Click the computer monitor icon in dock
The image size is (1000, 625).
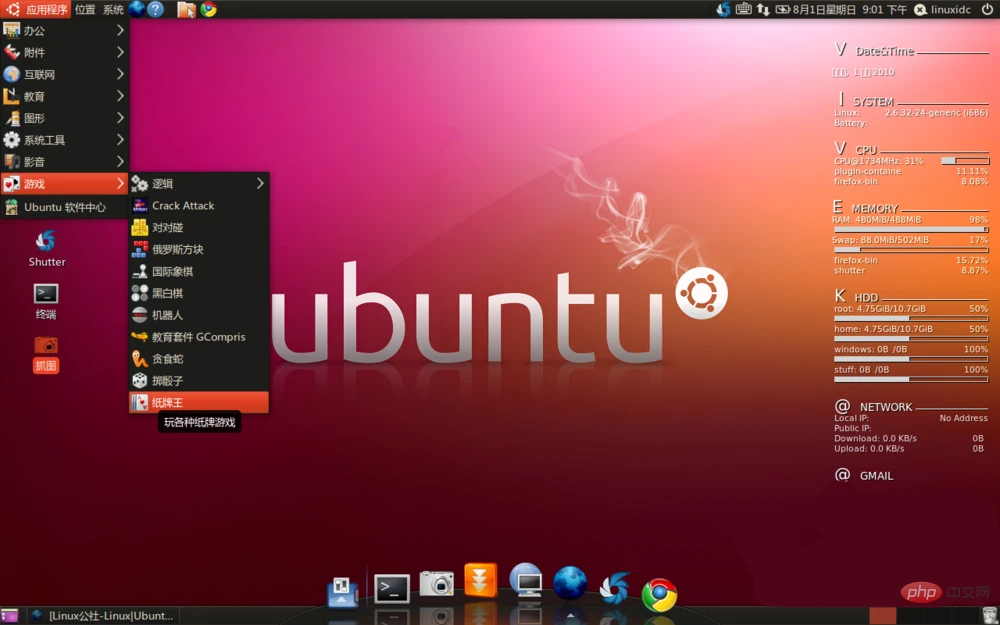pyautogui.click(x=526, y=580)
